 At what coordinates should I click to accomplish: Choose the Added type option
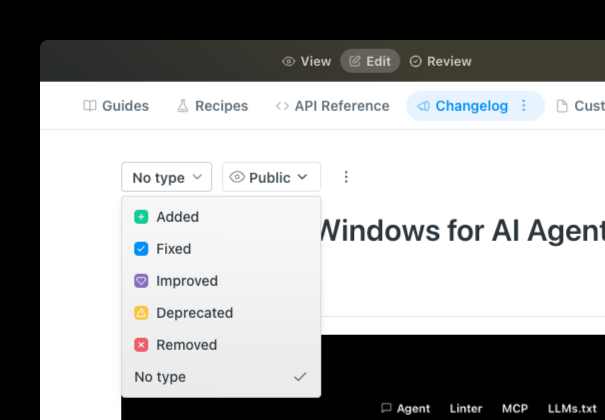tap(221, 217)
